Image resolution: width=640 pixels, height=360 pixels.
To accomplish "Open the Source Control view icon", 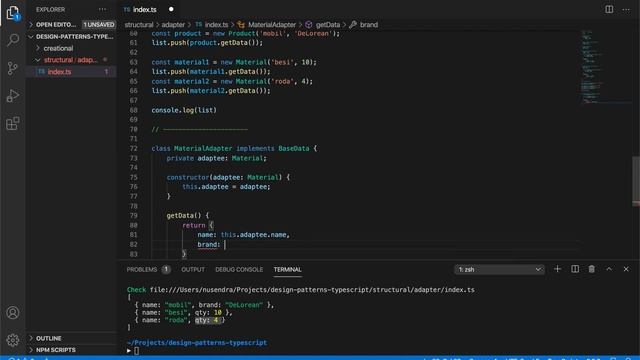I will pyautogui.click(x=13, y=68).
